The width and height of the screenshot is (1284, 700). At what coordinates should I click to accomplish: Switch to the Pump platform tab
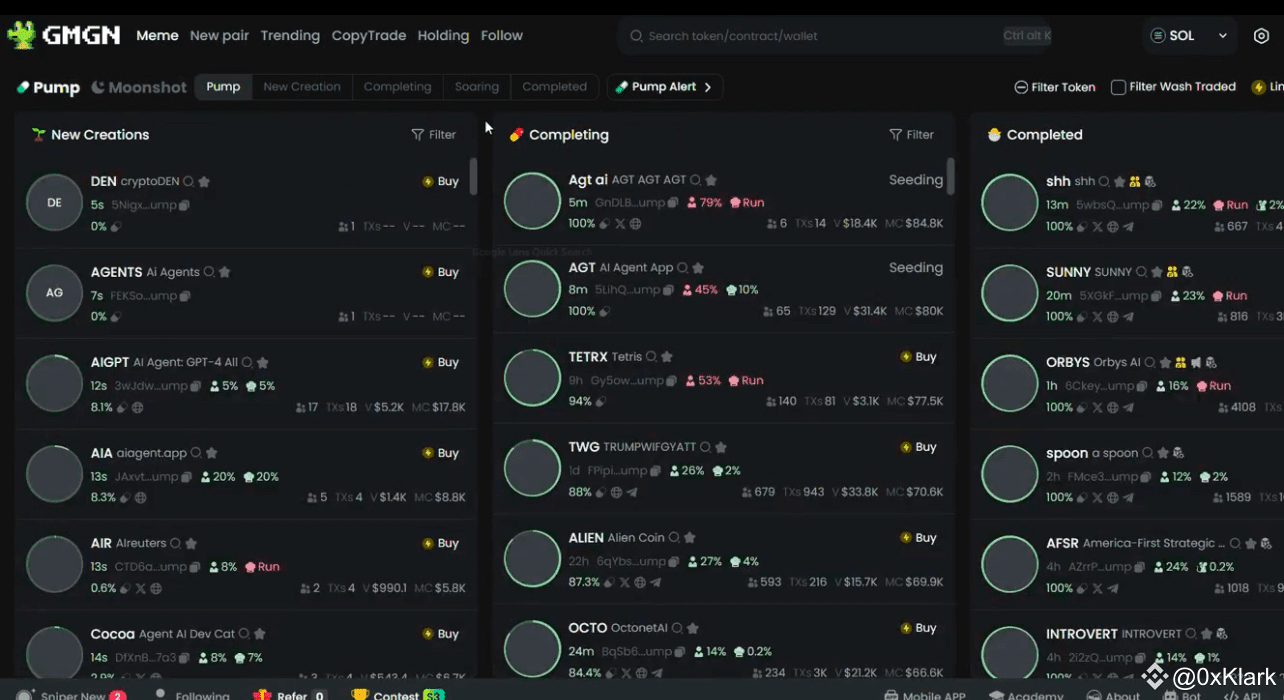coord(48,87)
